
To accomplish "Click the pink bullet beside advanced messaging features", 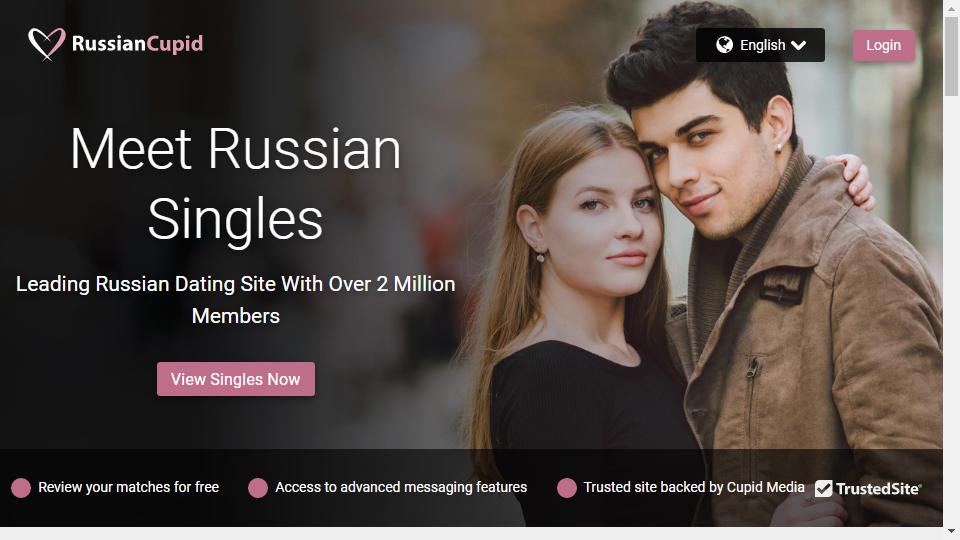I will click(x=258, y=487).
